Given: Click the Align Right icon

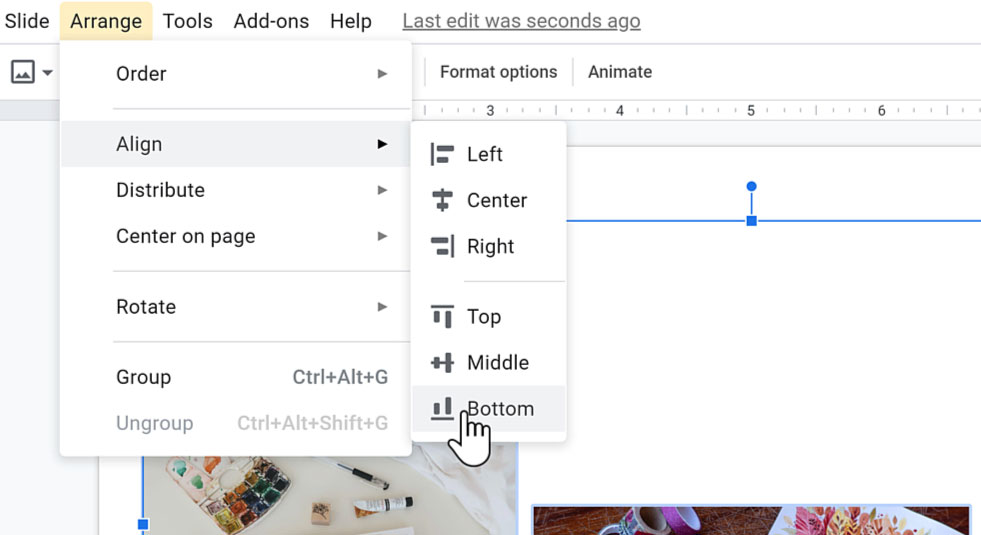Looking at the screenshot, I should click(442, 246).
